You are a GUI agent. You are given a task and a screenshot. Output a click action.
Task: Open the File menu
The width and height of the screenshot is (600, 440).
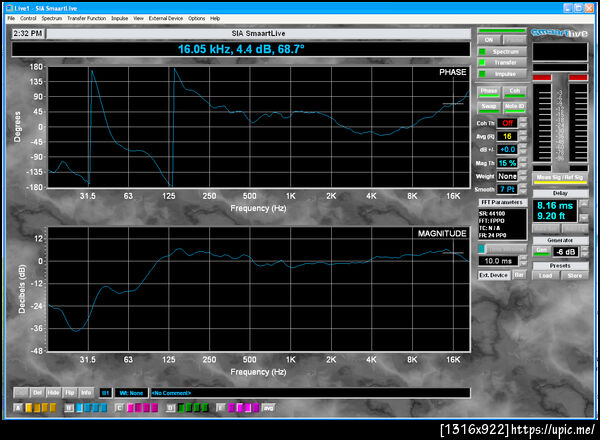tap(11, 18)
